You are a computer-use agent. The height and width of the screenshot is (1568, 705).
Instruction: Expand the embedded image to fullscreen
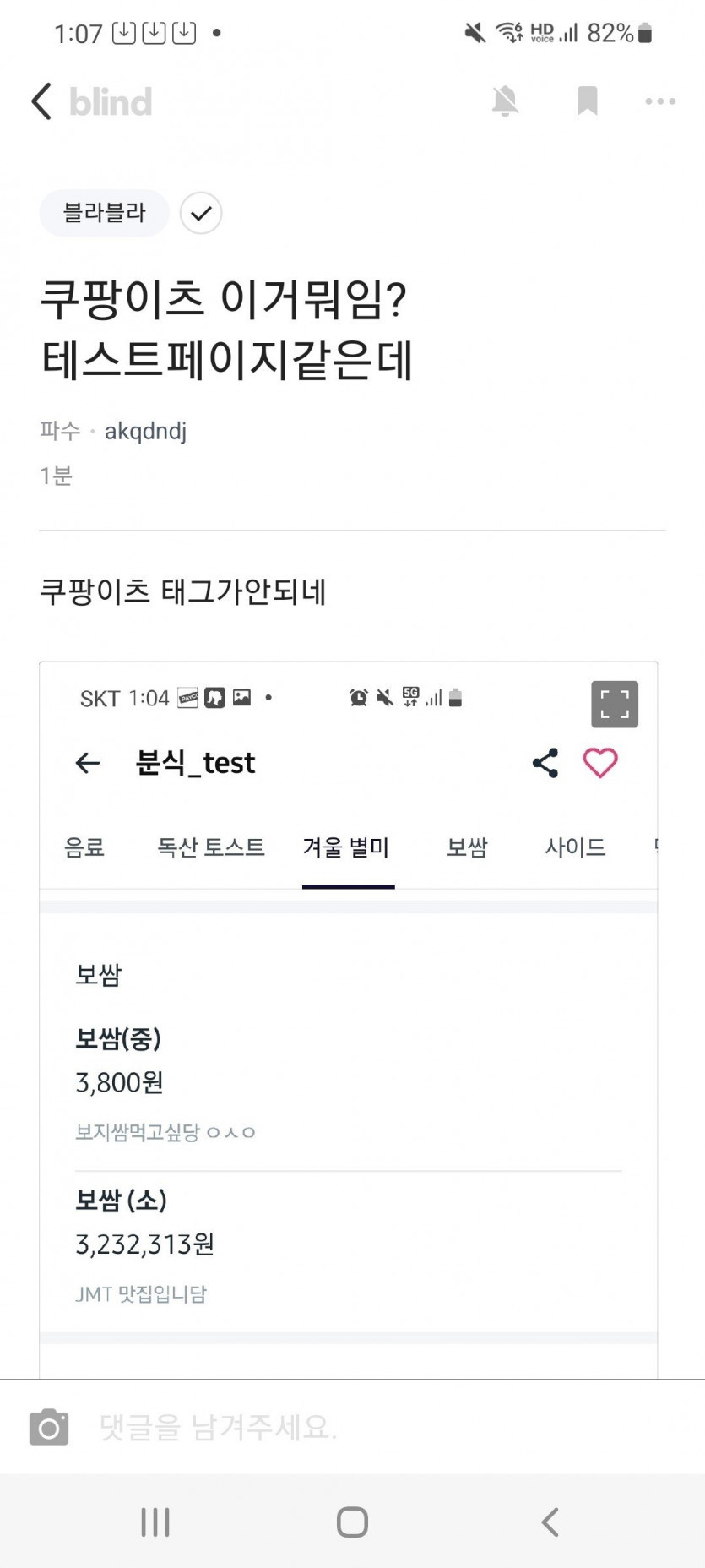coord(614,704)
